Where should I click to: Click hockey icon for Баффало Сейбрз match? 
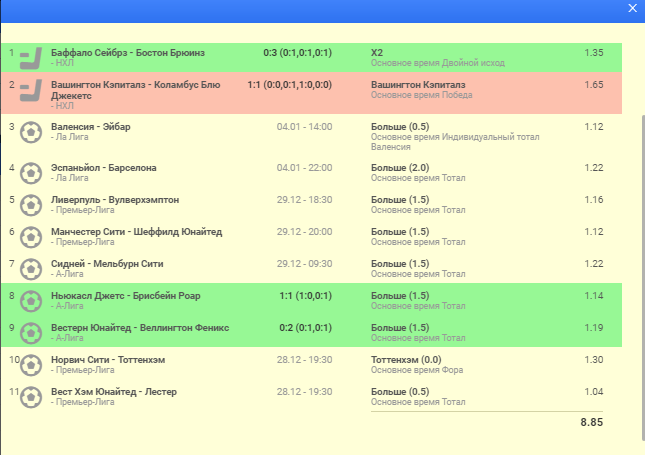tap(30, 56)
